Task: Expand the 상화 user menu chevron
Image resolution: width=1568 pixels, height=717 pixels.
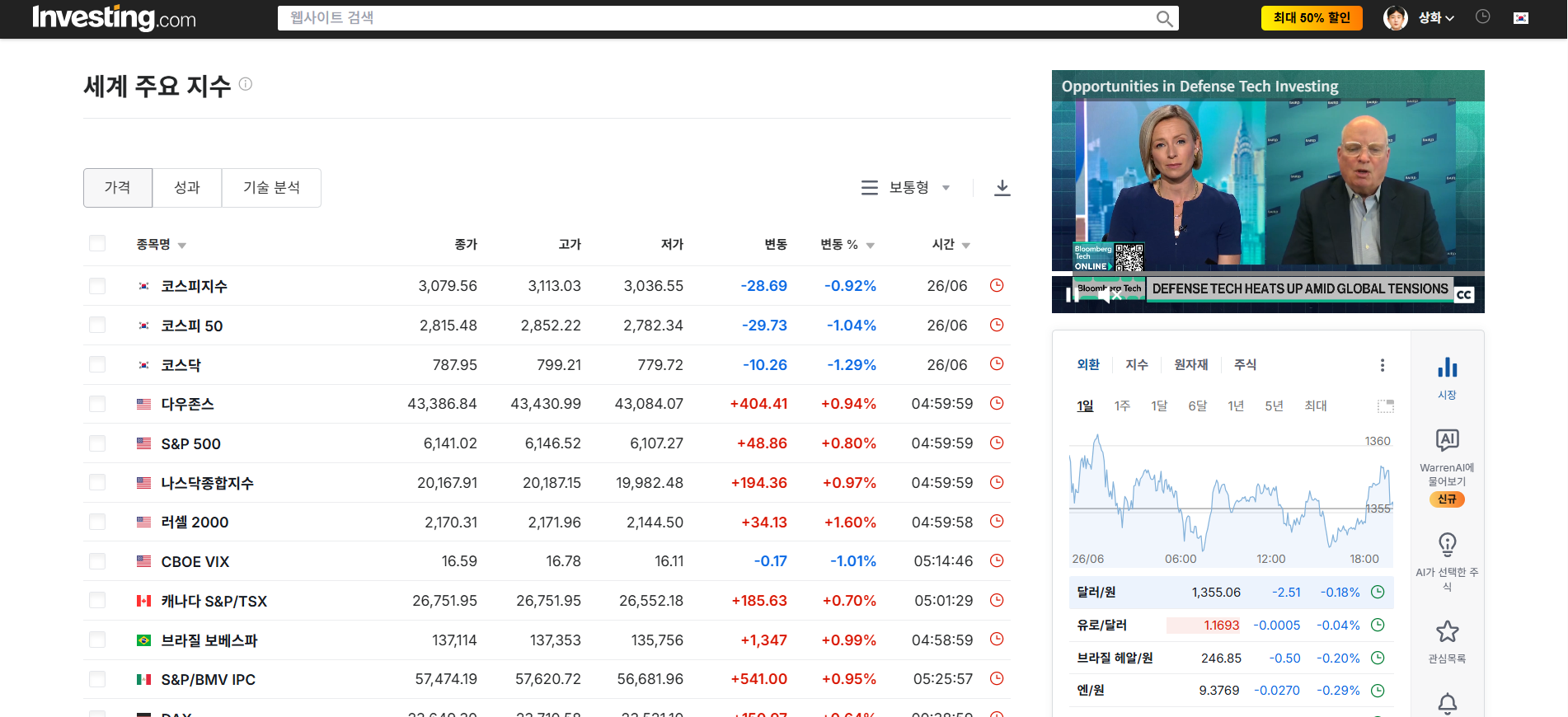Action: (1450, 18)
